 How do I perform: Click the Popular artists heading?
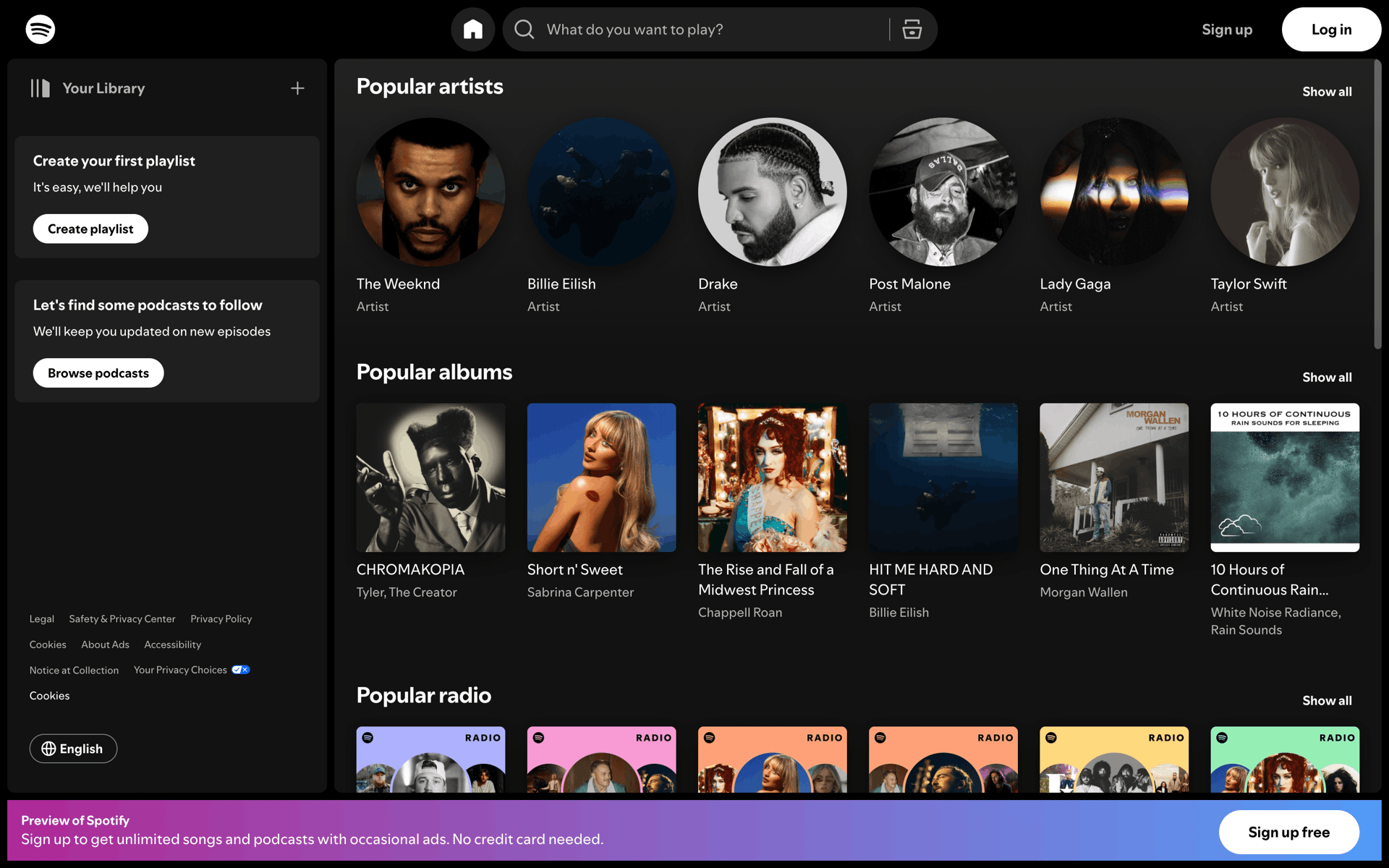(430, 87)
